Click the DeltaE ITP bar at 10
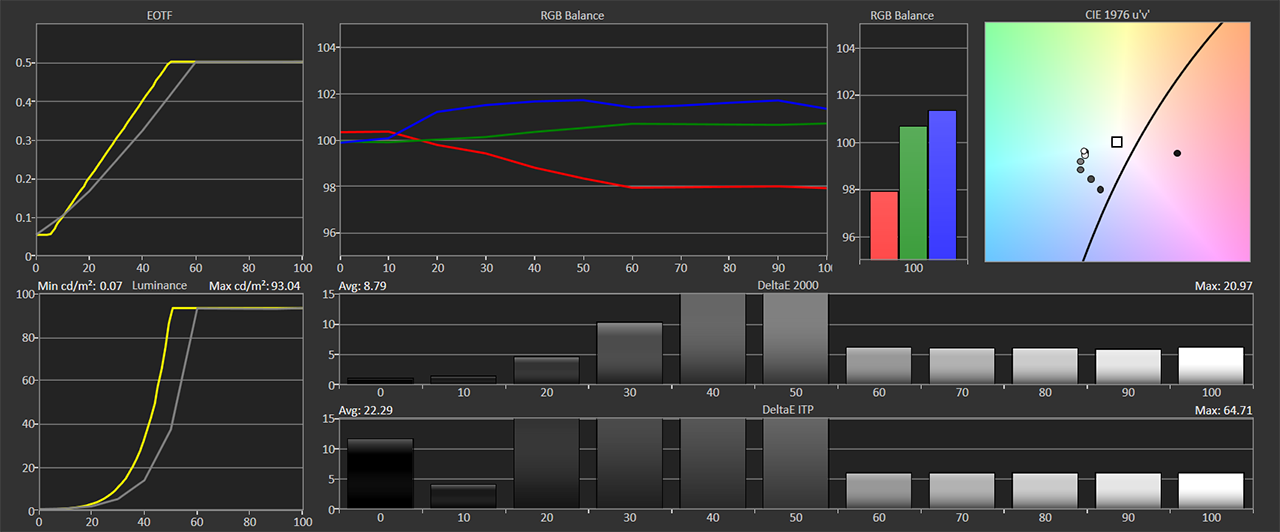Viewport: 1280px width, 532px height. coord(463,496)
